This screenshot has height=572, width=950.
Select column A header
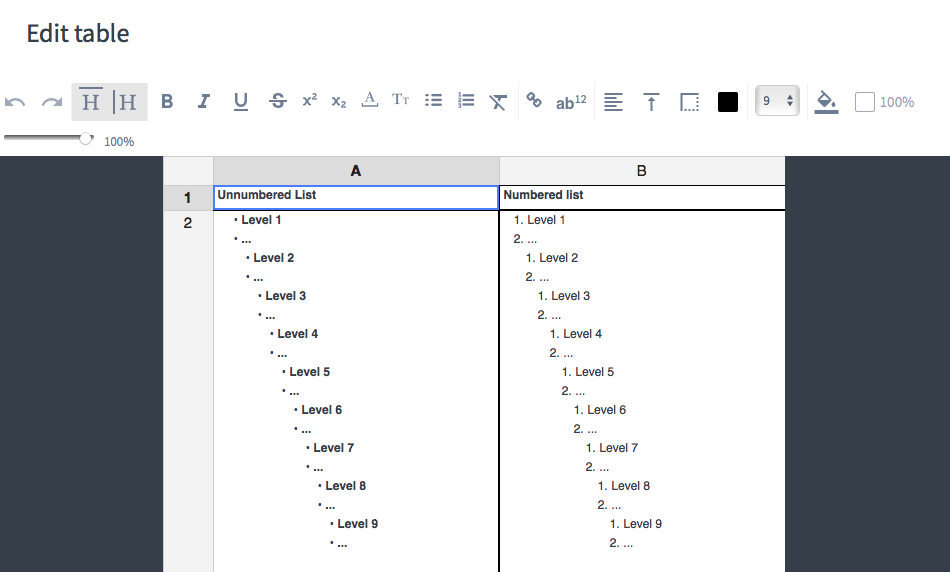click(356, 171)
